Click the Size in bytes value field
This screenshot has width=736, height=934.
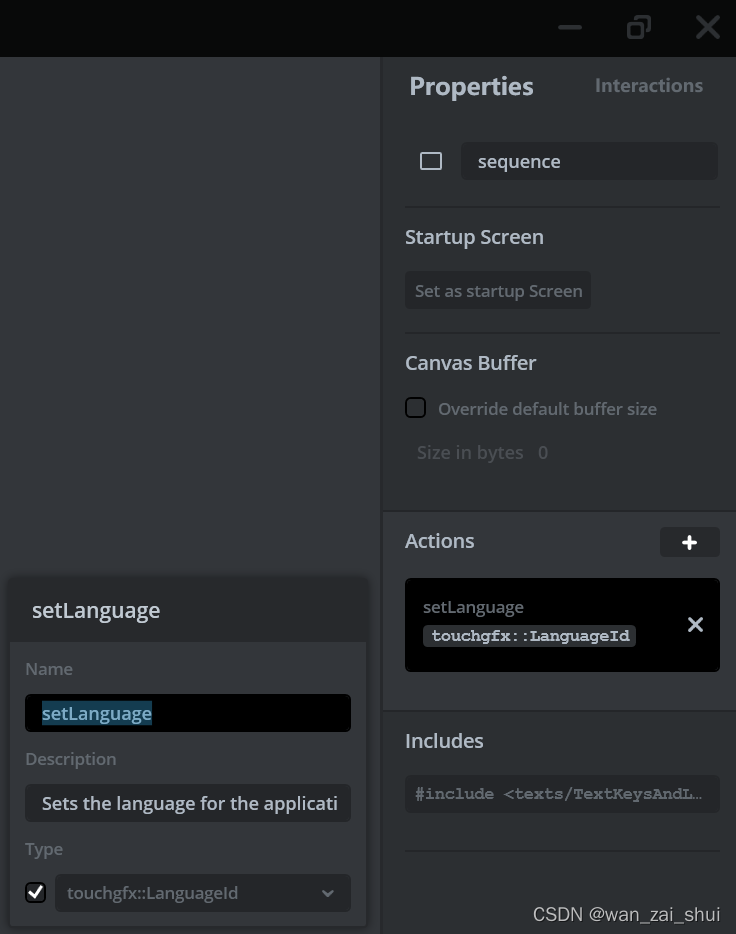(543, 452)
